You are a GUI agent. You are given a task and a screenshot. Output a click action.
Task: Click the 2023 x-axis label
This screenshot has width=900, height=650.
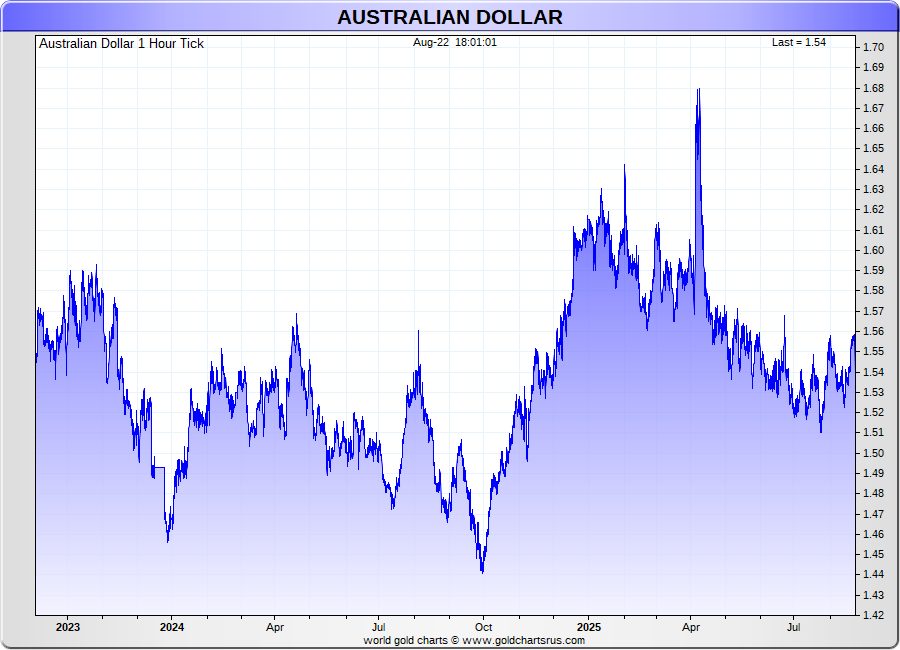(68, 627)
